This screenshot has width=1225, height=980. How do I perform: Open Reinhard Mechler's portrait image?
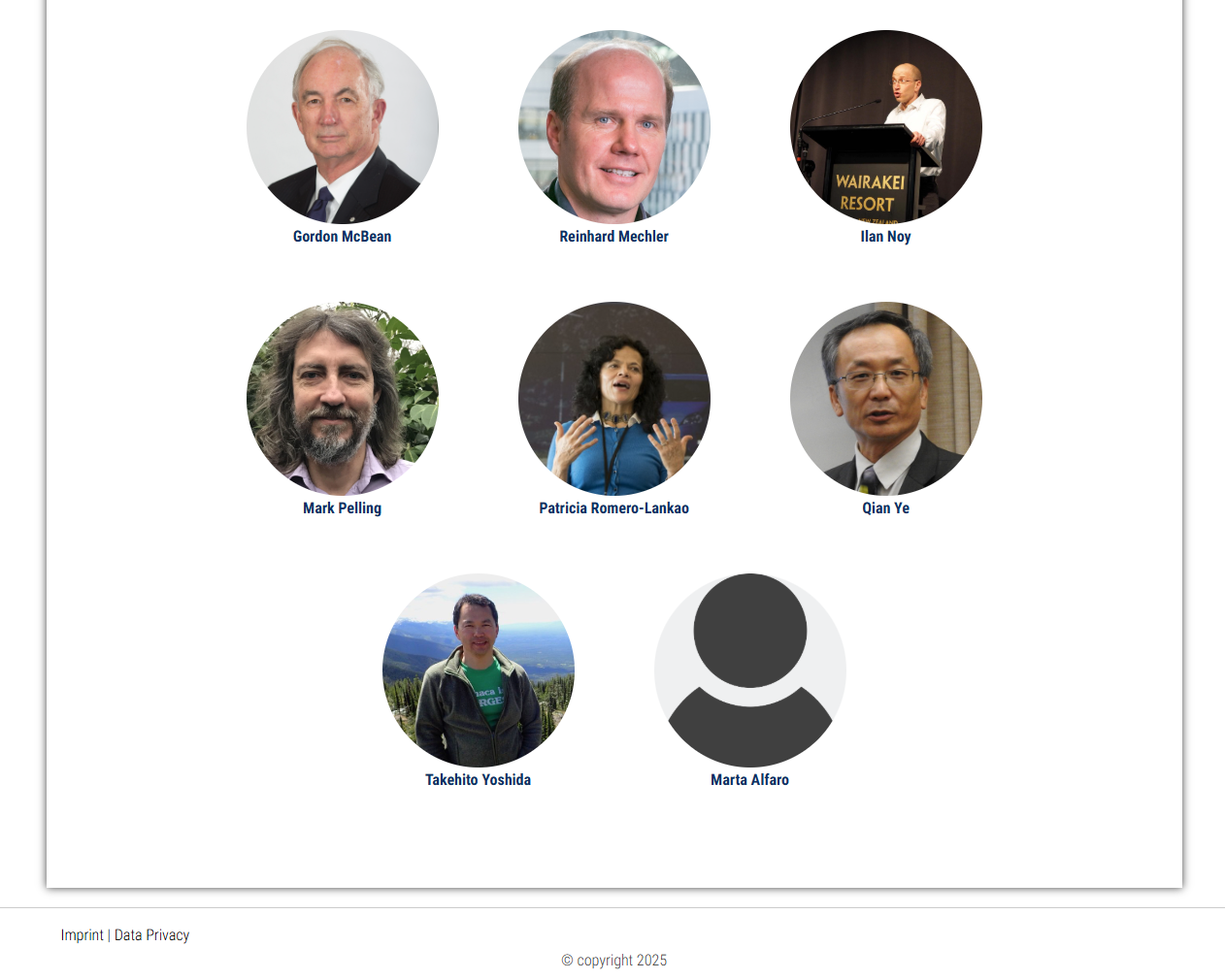[614, 127]
